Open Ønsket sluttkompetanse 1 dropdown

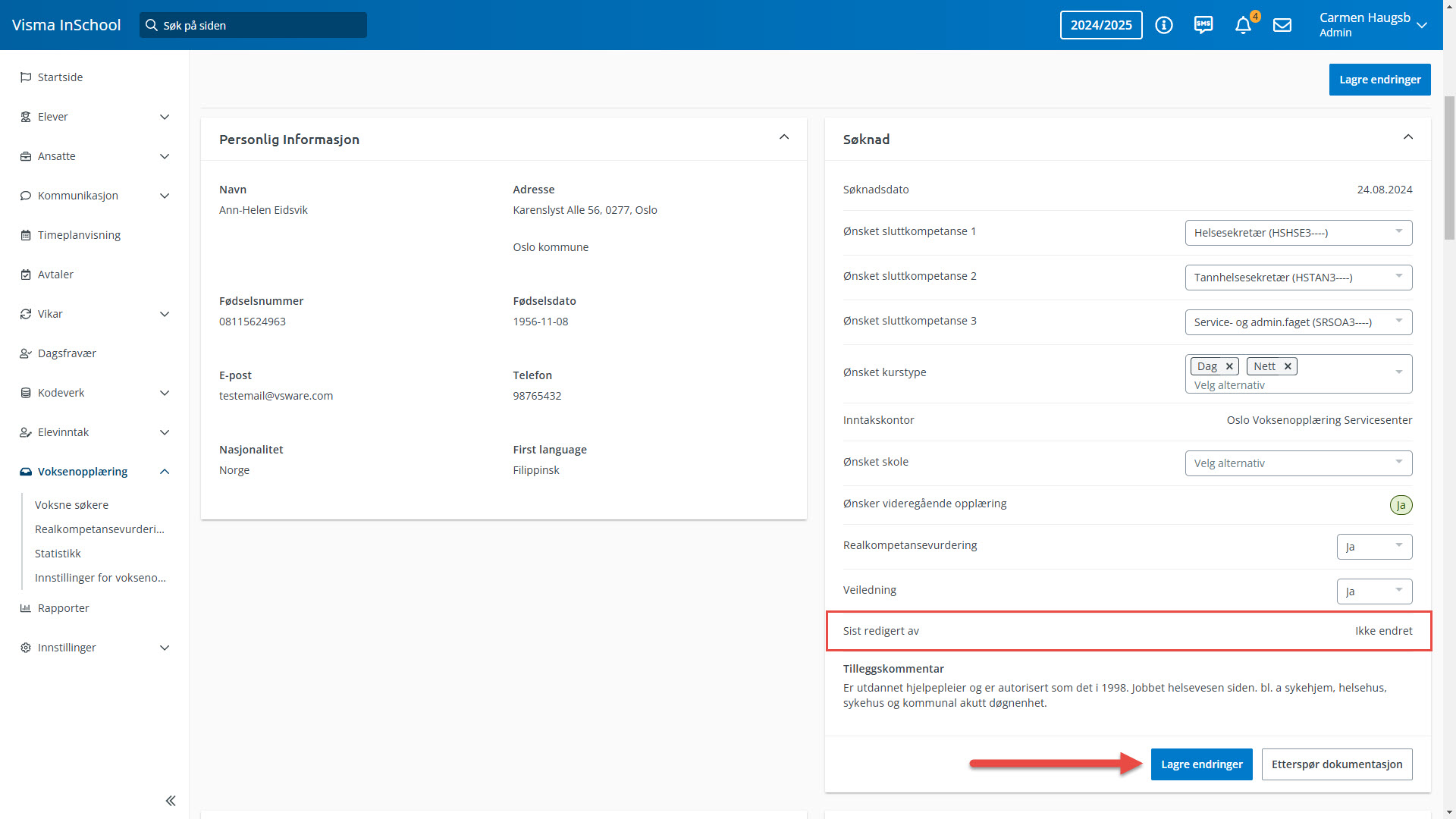click(x=1298, y=233)
